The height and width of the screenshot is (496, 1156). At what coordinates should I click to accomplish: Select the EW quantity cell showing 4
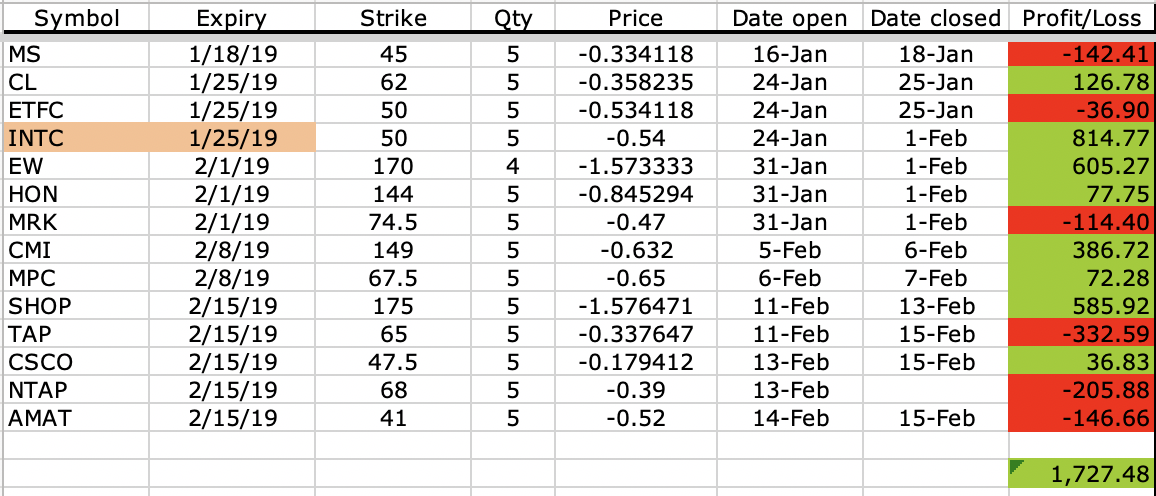(513, 166)
